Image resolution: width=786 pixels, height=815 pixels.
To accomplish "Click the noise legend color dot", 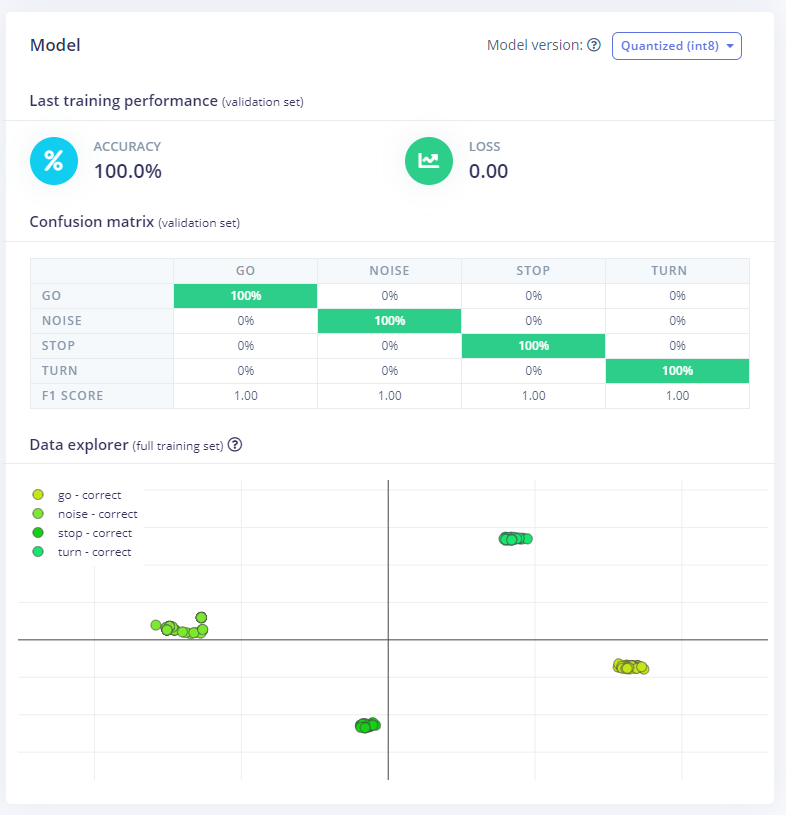I will pyautogui.click(x=38, y=514).
